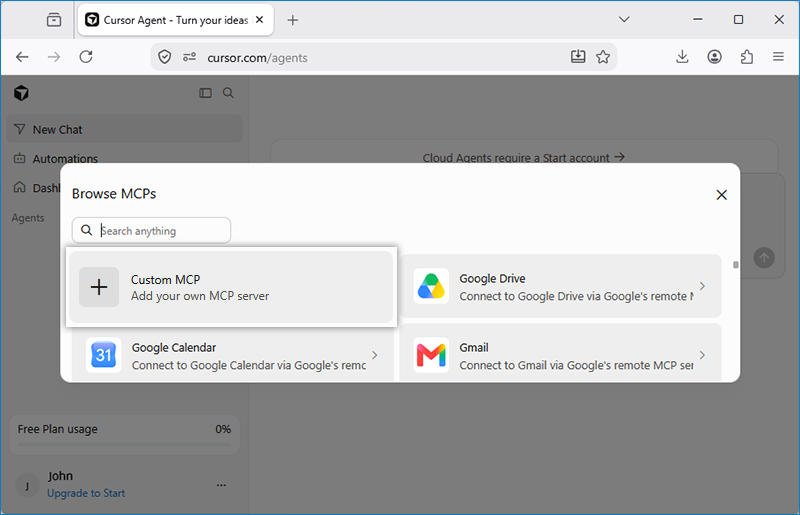
Task: Click the Cursor cube logo
Action: [x=21, y=93]
